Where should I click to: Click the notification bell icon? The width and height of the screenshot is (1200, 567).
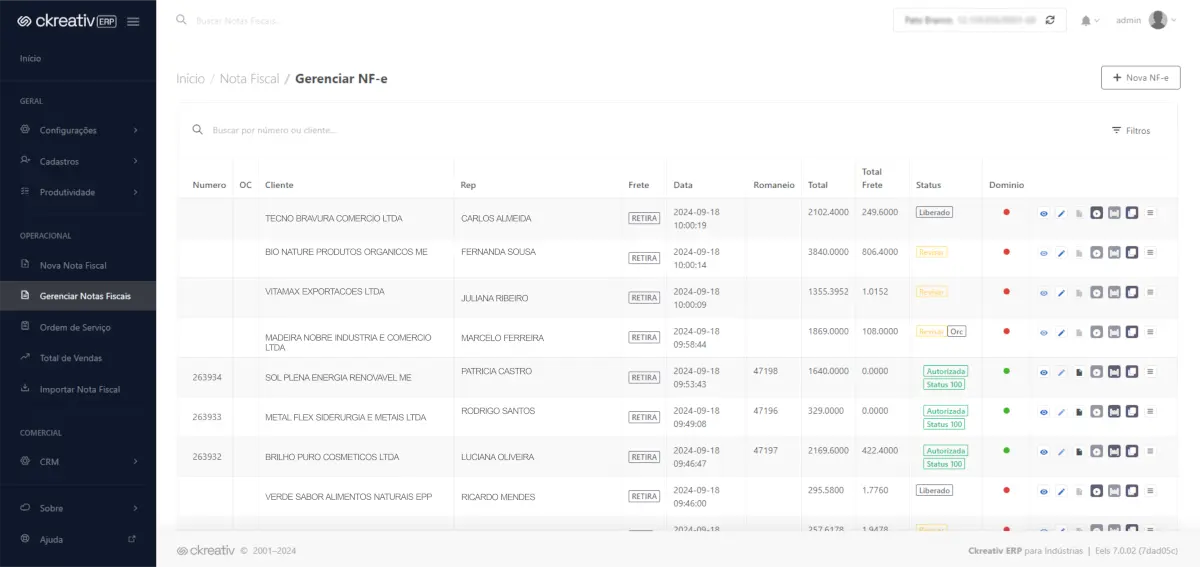(1085, 20)
